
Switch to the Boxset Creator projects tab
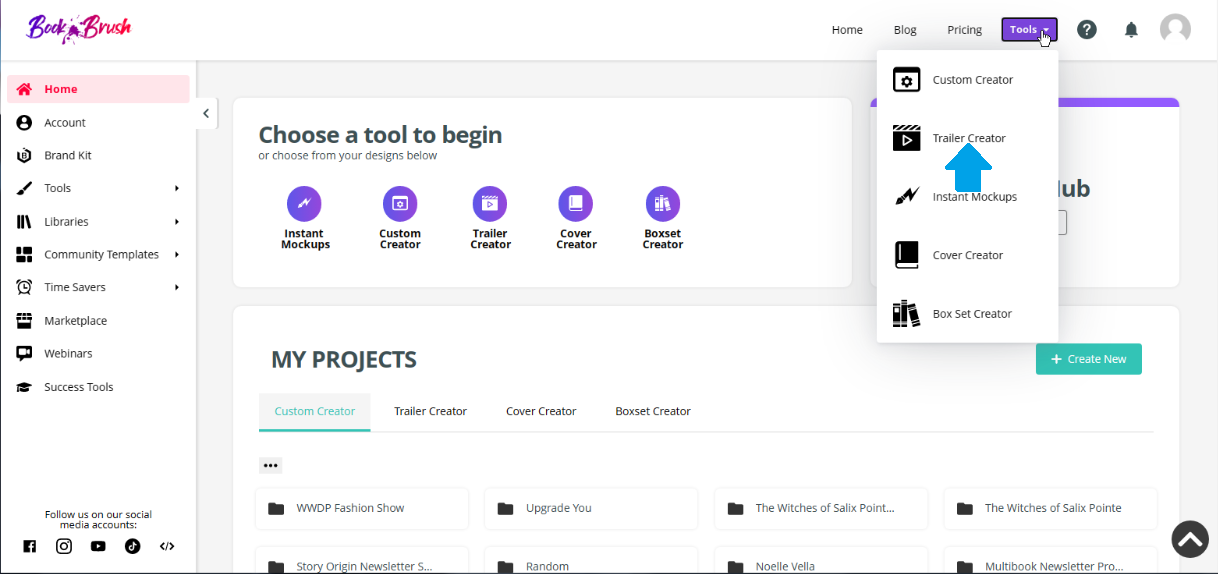(652, 411)
